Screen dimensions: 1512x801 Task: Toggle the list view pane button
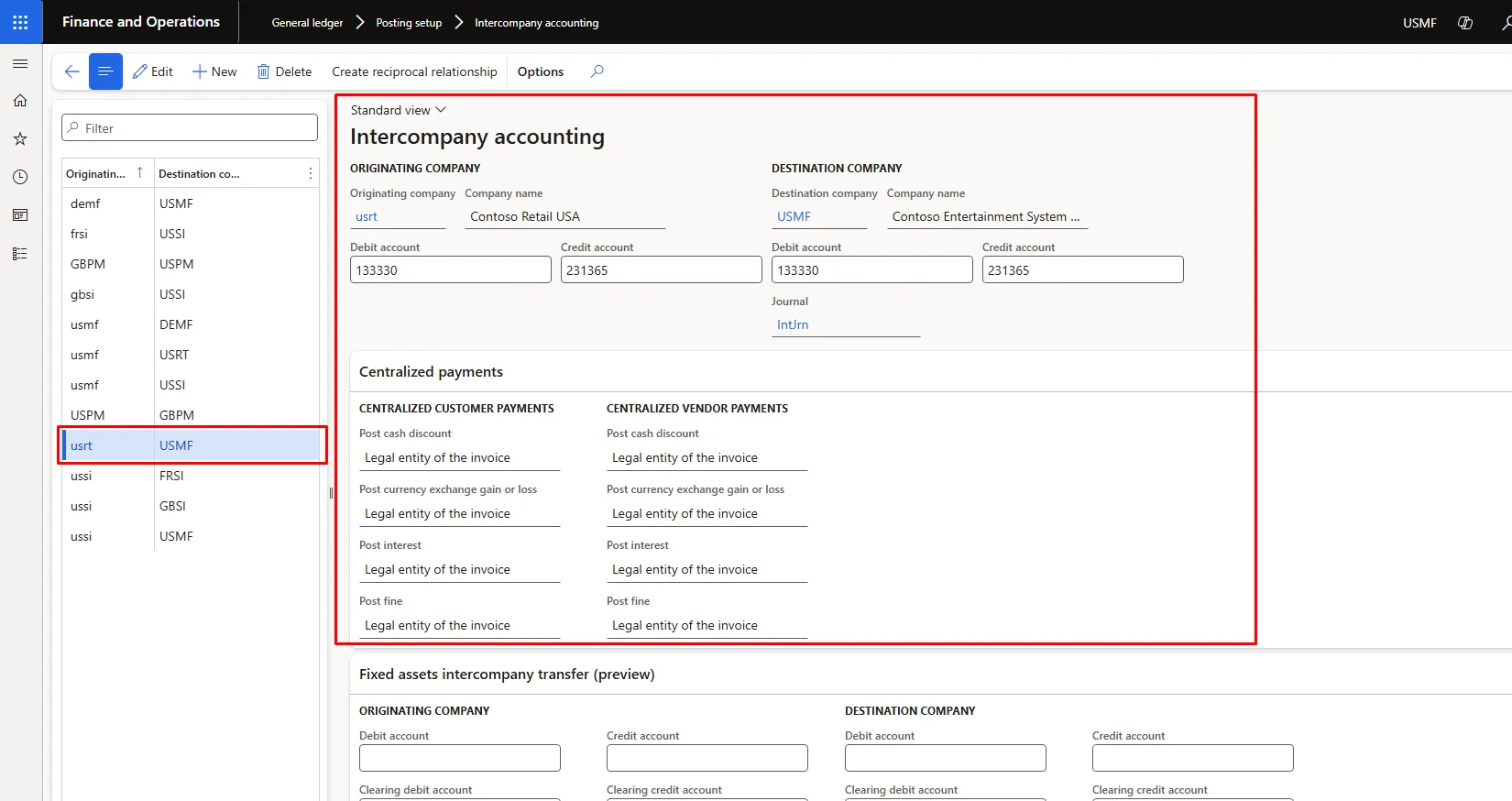105,71
